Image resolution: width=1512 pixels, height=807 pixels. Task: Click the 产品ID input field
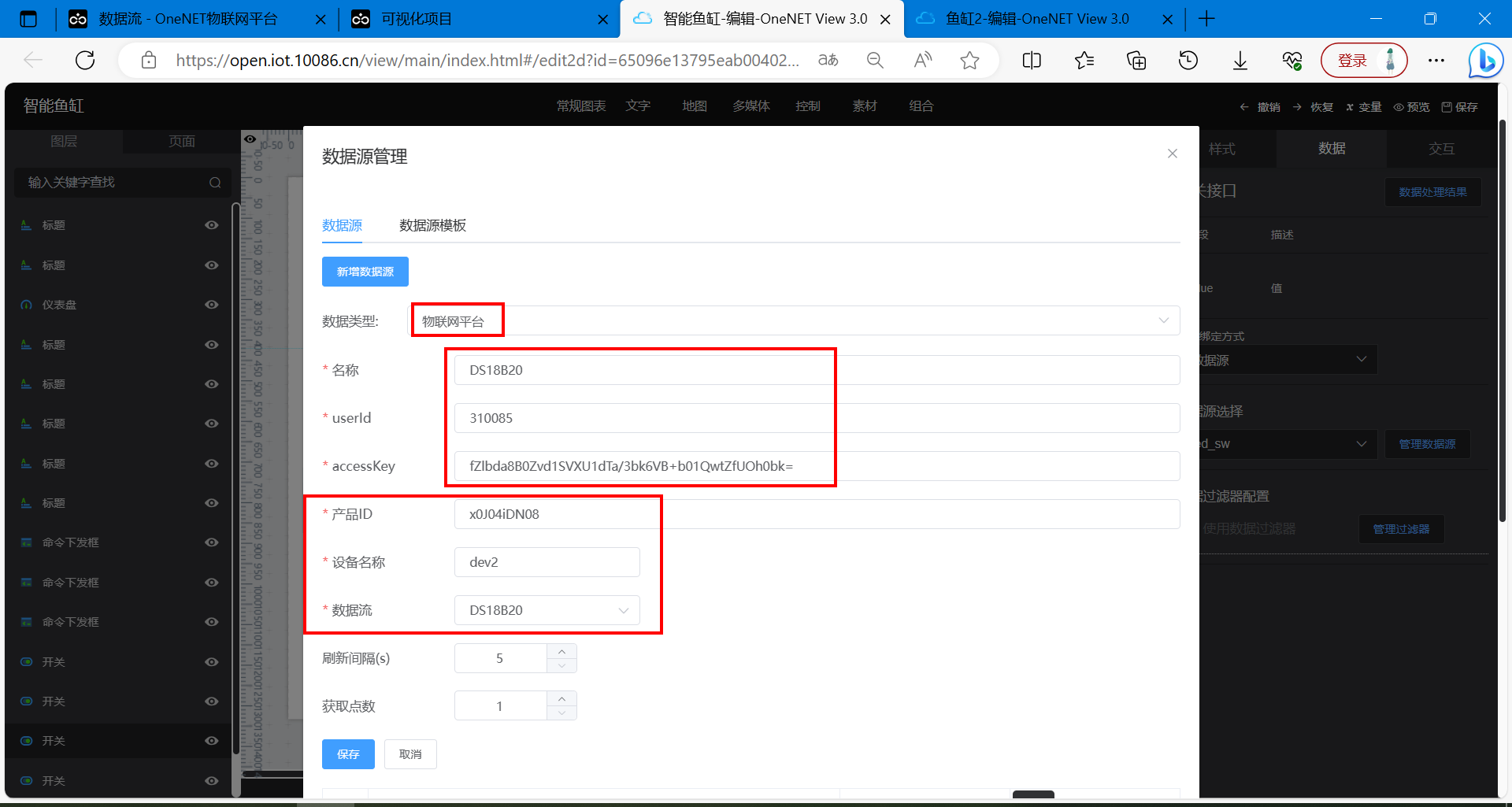point(817,514)
